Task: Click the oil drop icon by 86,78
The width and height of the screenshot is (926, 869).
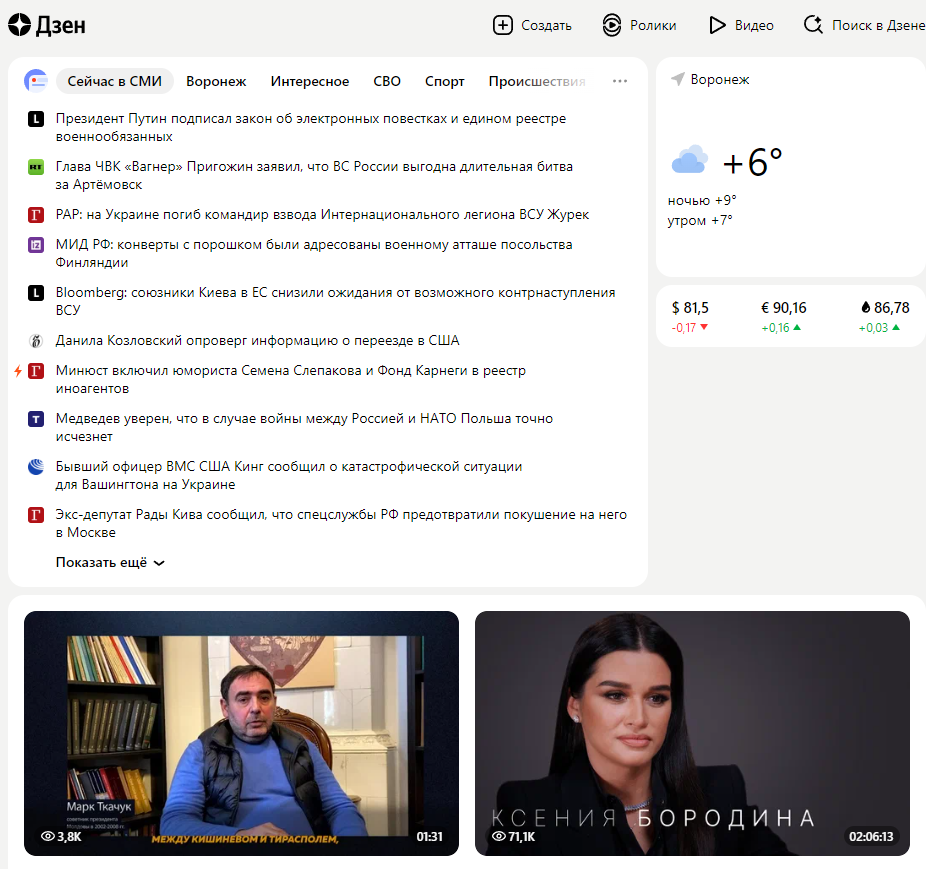Action: pos(866,307)
